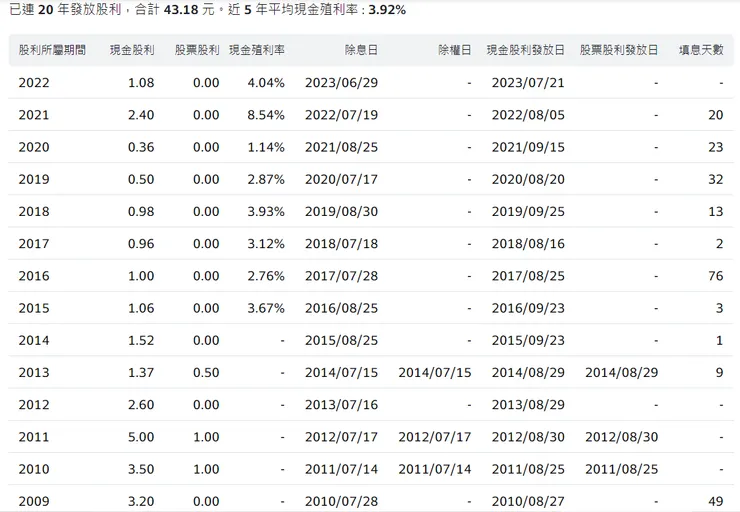Screen dimensions: 740x512
Task: Select the 2014 period row label
Action: click(x=34, y=340)
